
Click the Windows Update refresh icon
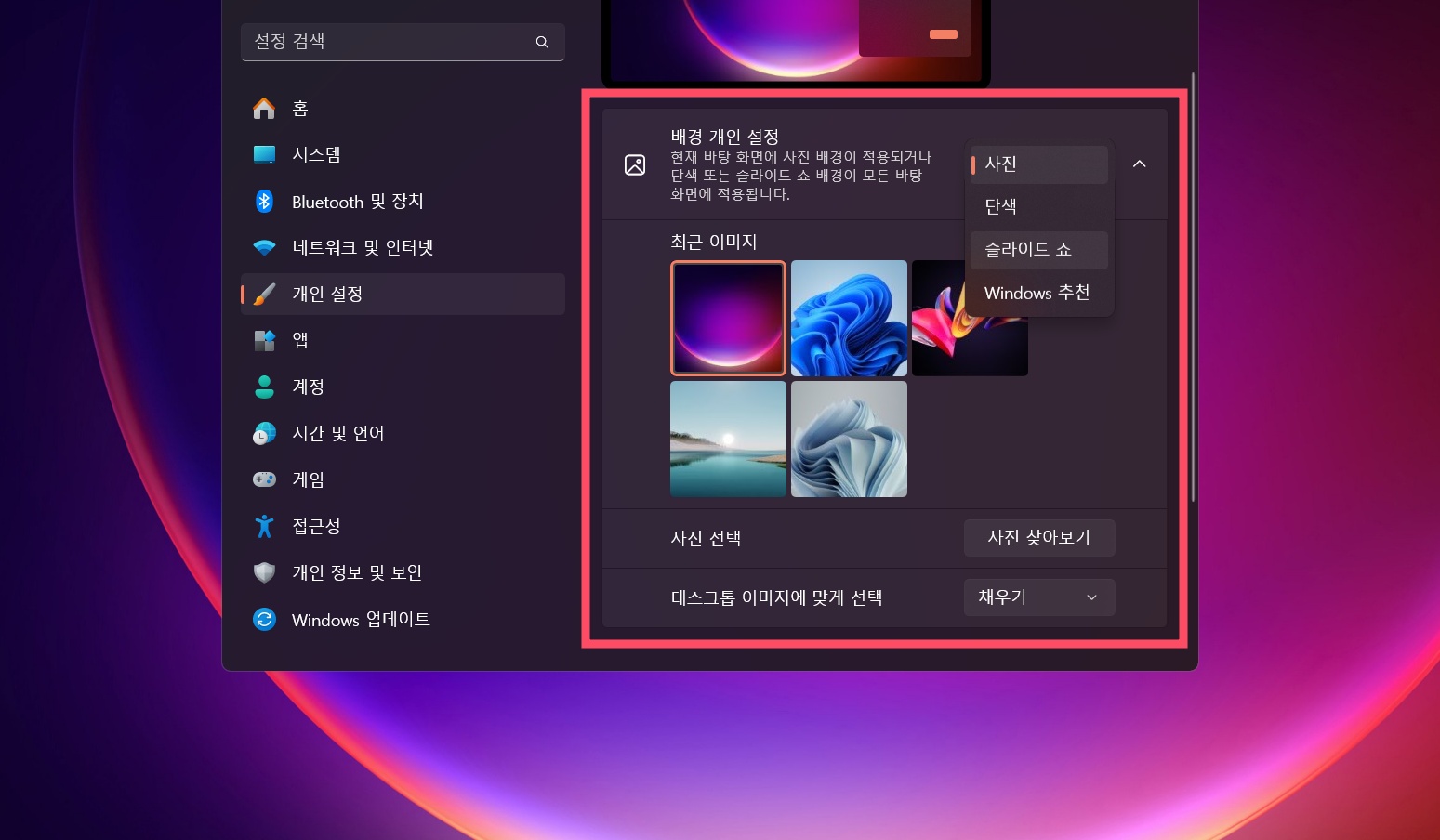click(264, 619)
